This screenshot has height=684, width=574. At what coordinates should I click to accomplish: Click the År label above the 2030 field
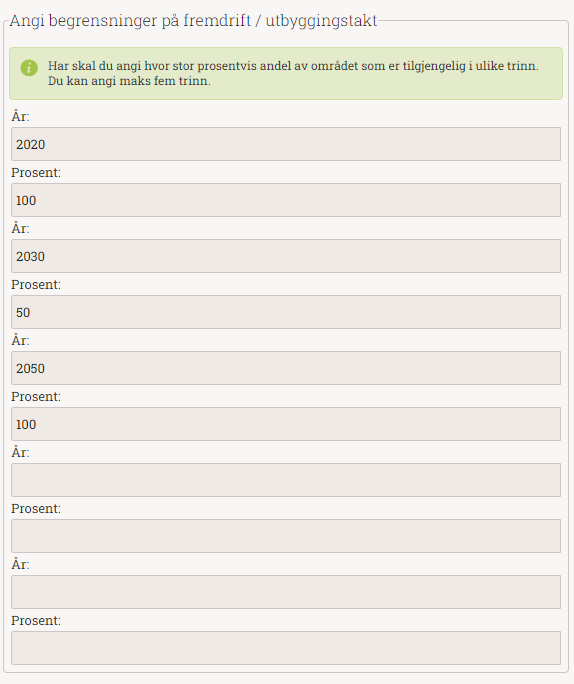20,228
